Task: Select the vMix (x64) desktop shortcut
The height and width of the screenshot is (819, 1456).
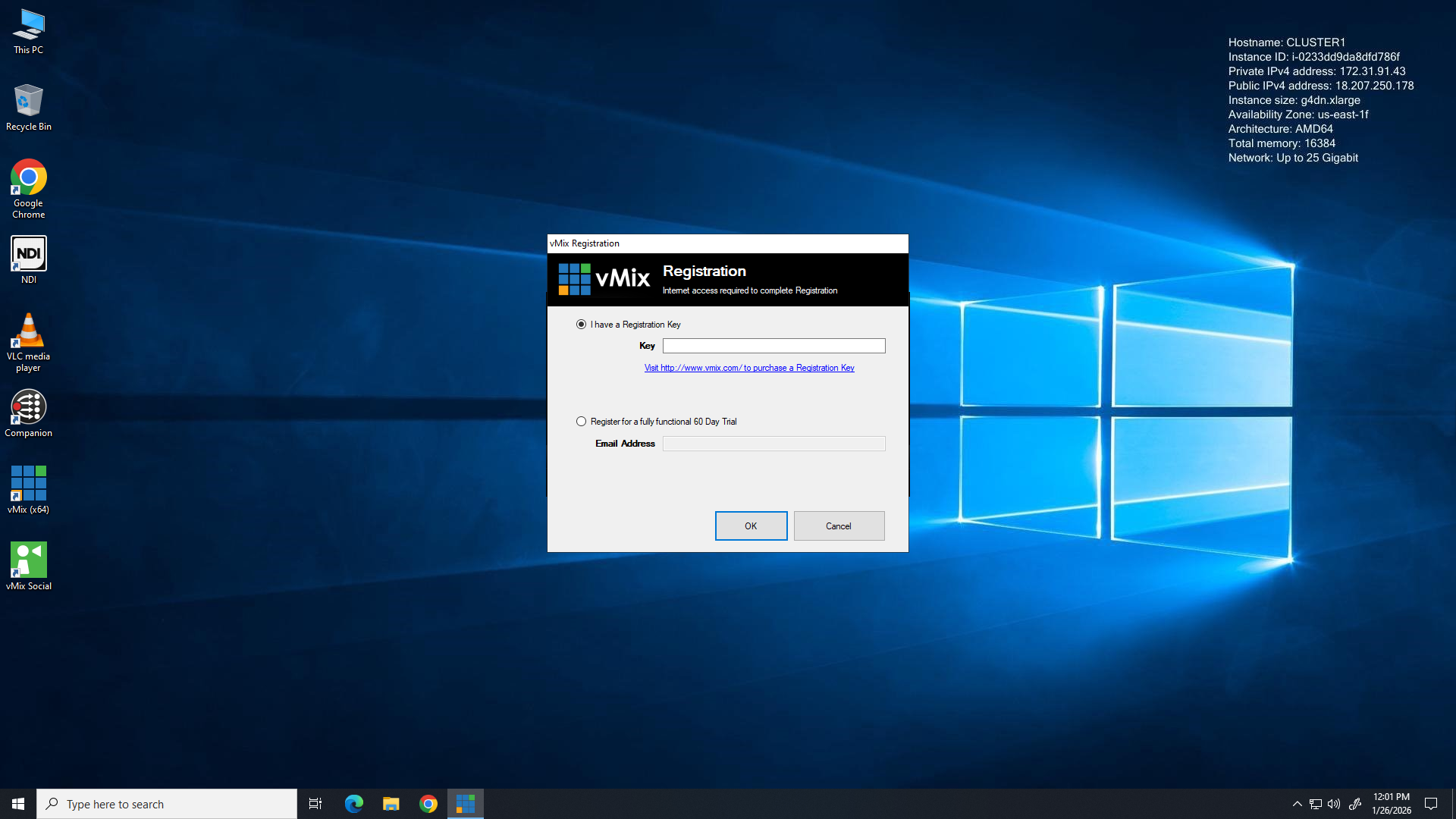Action: click(29, 491)
